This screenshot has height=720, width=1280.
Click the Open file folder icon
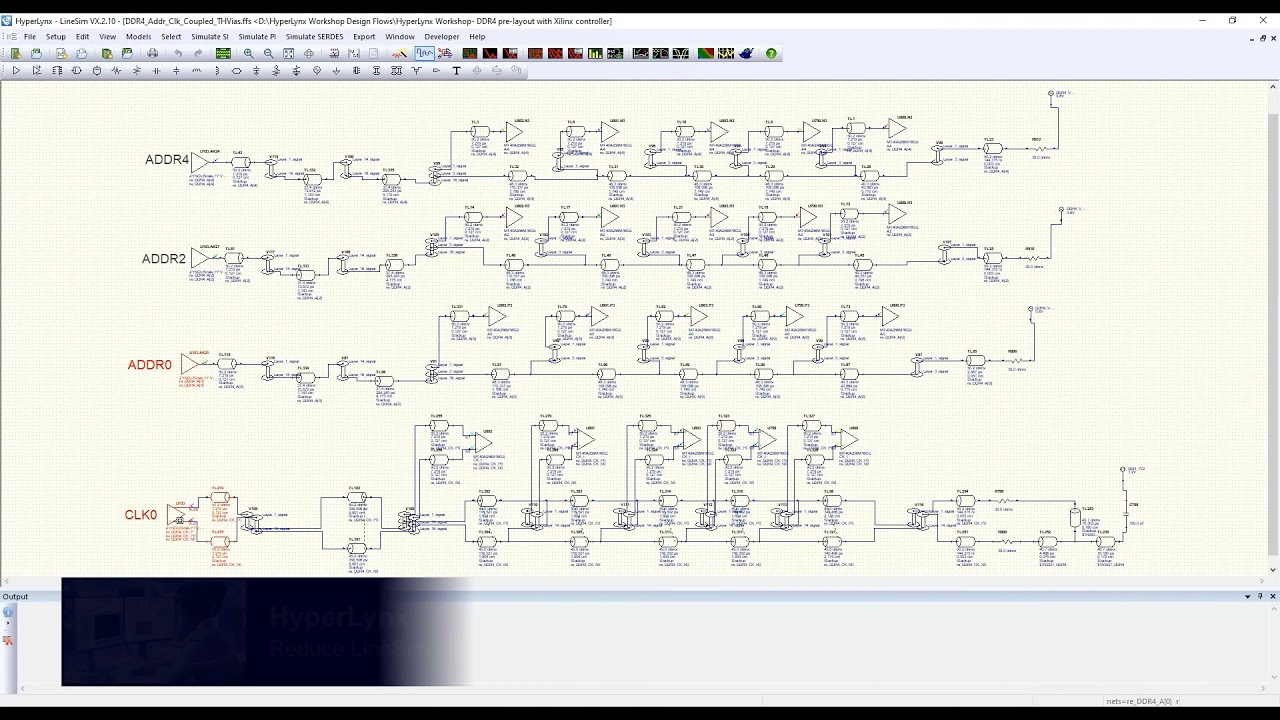(x=36, y=53)
